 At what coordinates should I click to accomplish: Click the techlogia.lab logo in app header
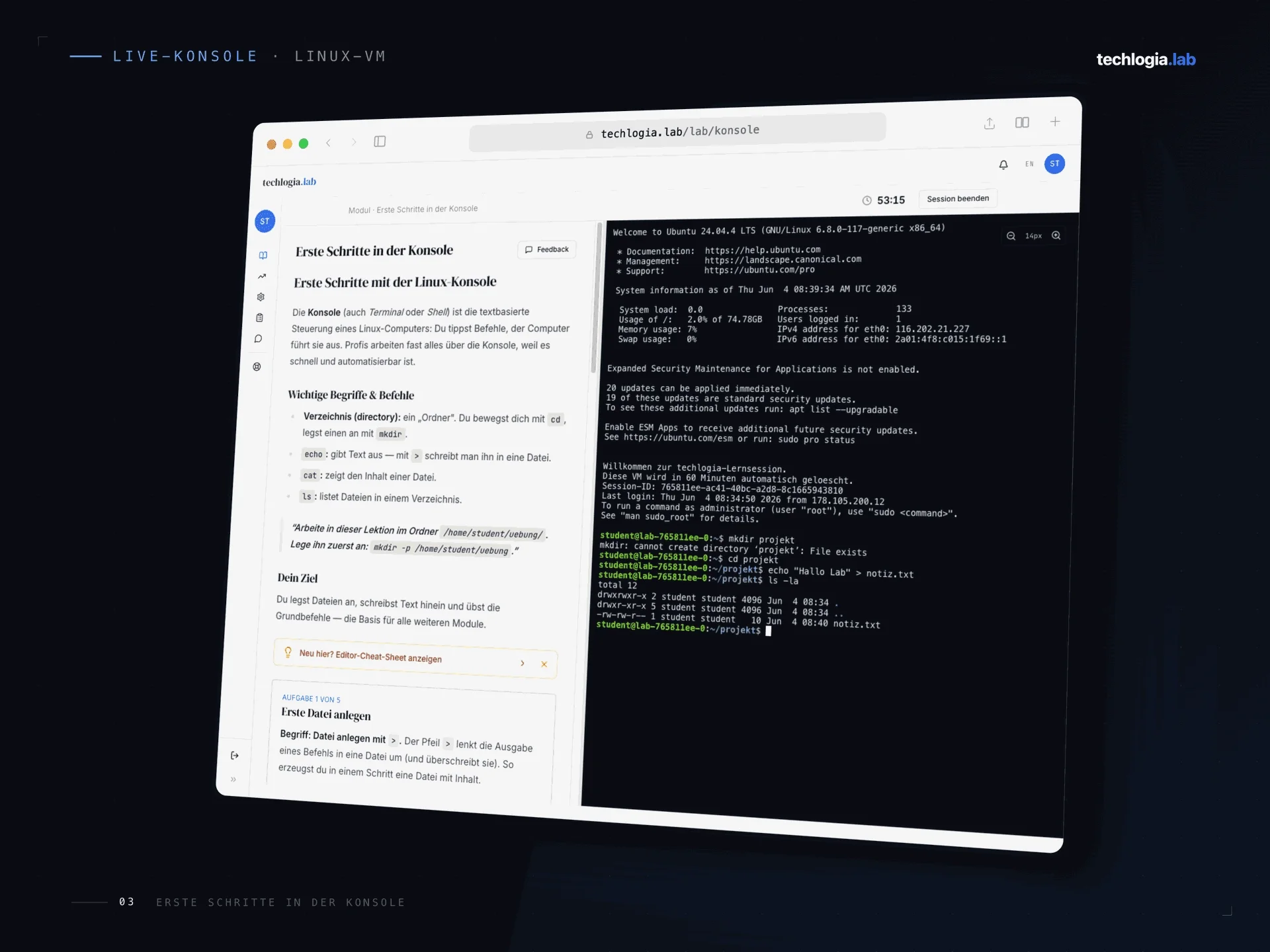coord(289,182)
